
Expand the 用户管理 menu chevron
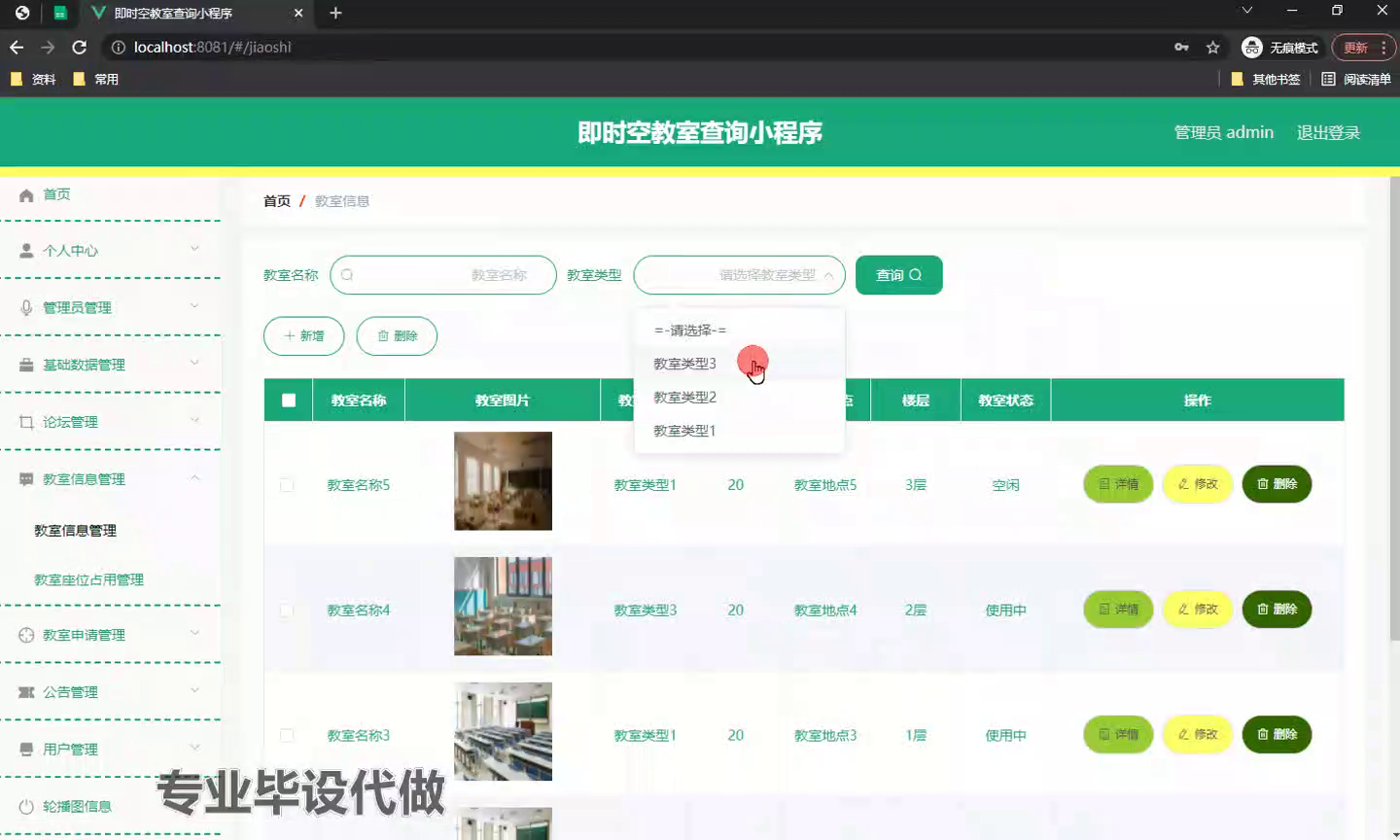194,748
